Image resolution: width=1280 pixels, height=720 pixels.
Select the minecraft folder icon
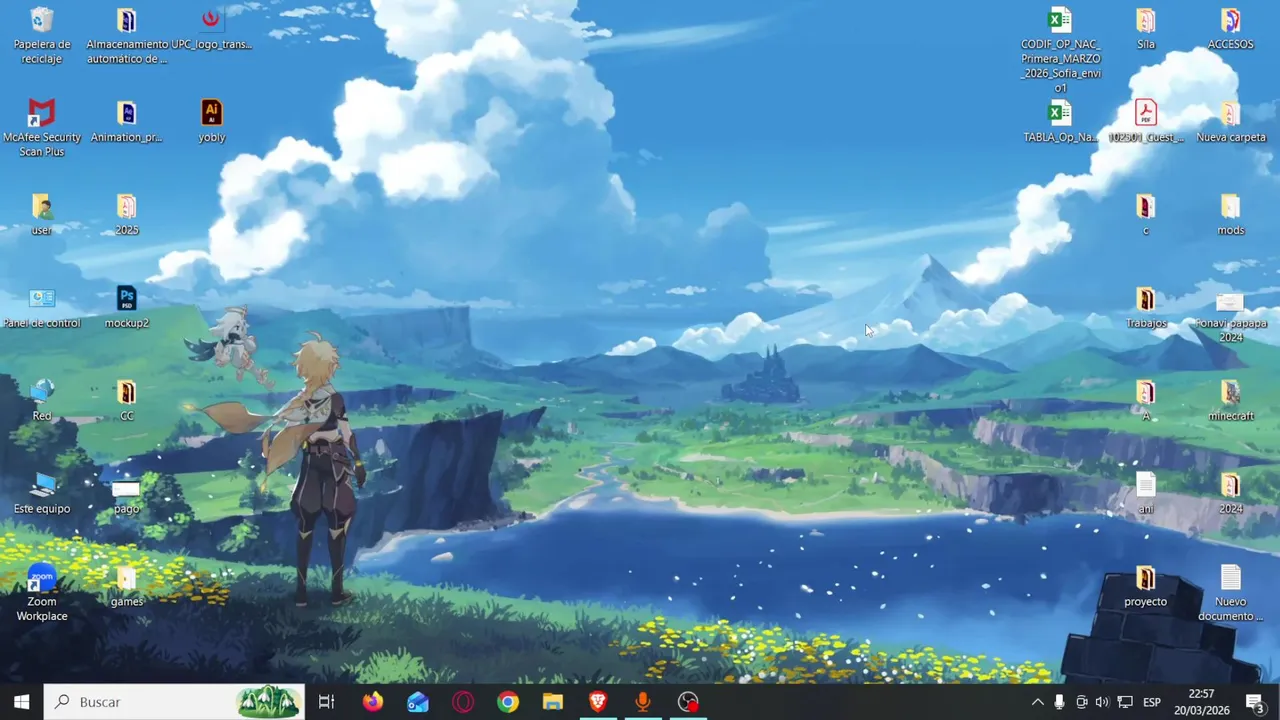(1231, 400)
